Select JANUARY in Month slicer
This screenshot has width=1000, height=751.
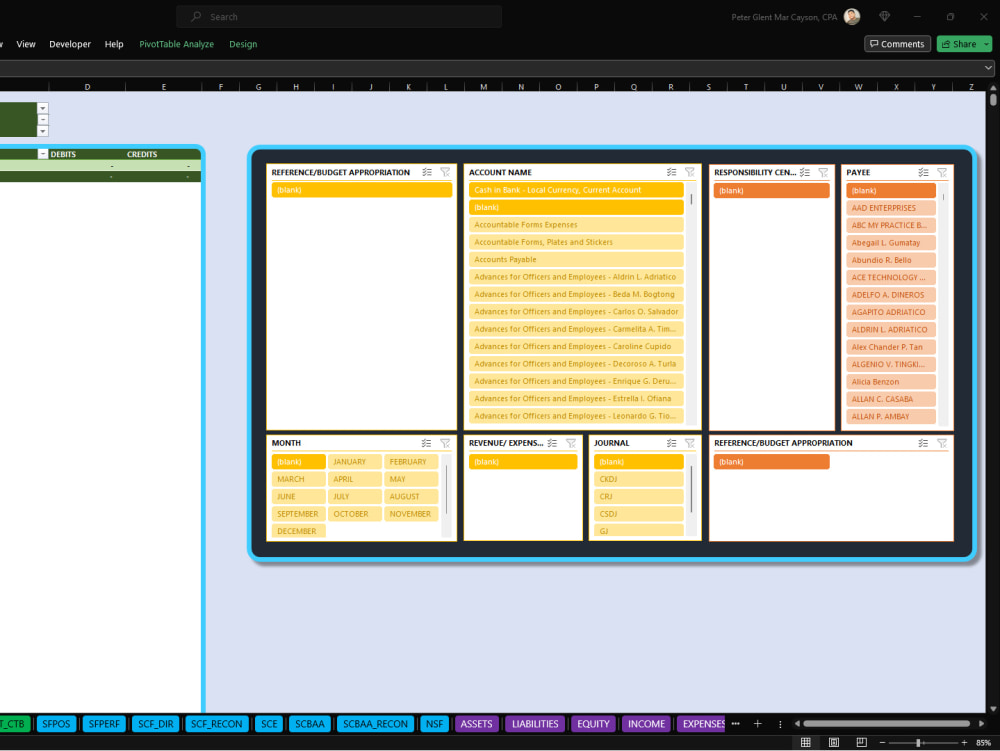(355, 462)
